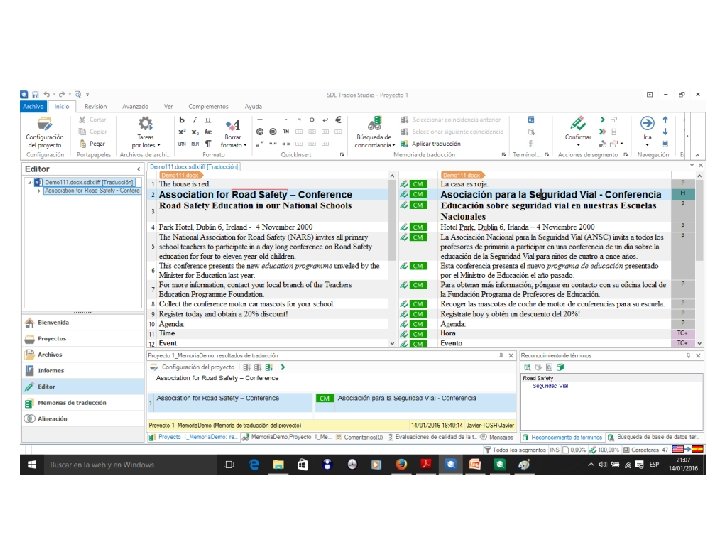
Task: Open the Ayuda ribbon tab
Action: 253,106
